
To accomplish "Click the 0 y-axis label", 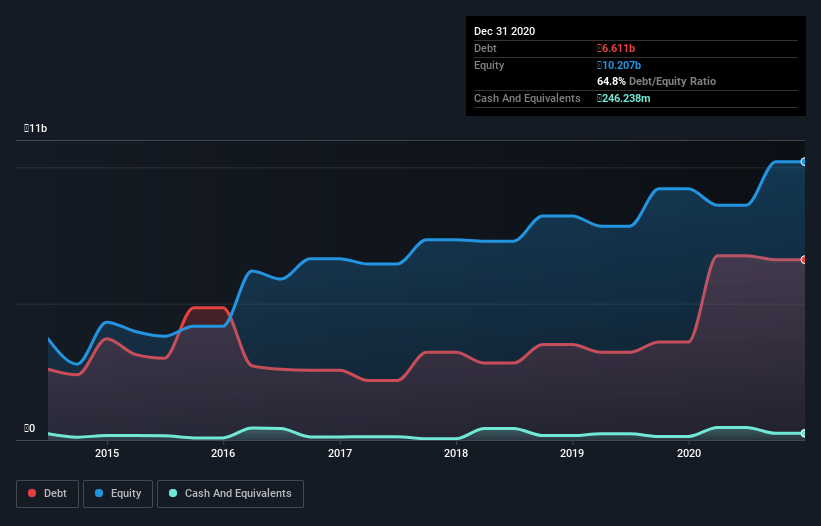I will (29, 428).
